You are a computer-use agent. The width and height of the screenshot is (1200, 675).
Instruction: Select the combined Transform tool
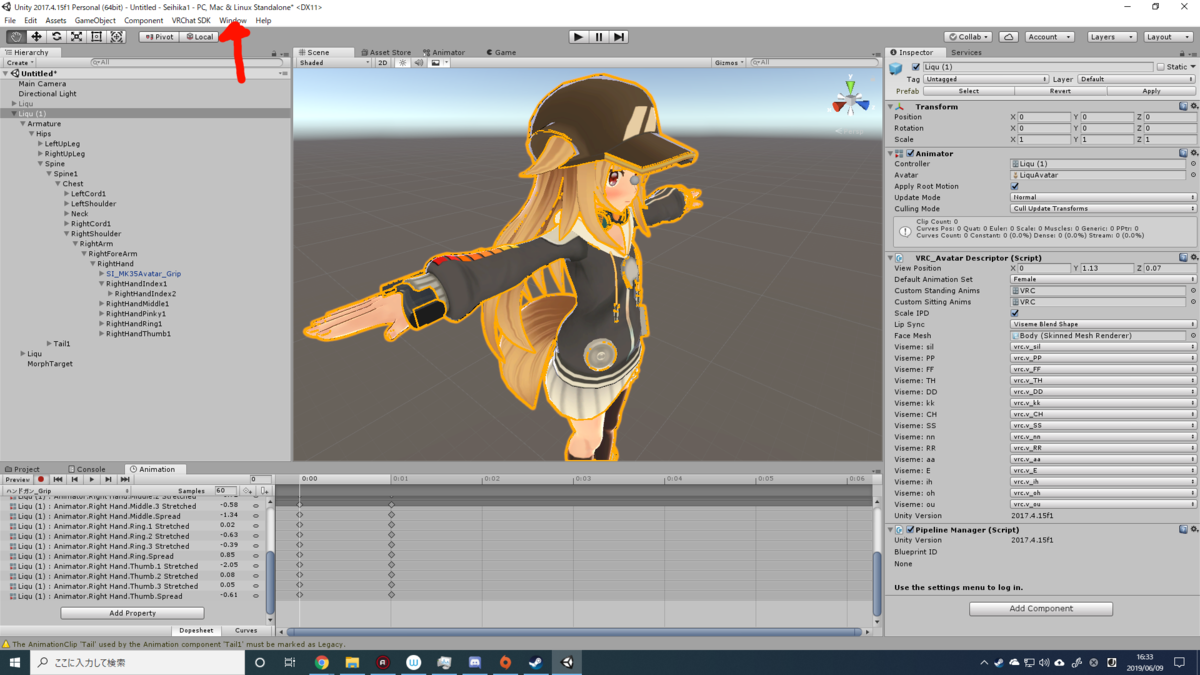pyautogui.click(x=117, y=37)
